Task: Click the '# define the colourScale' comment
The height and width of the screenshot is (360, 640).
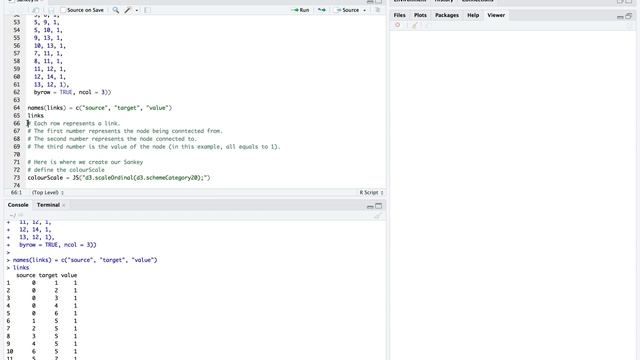Action: click(66, 170)
